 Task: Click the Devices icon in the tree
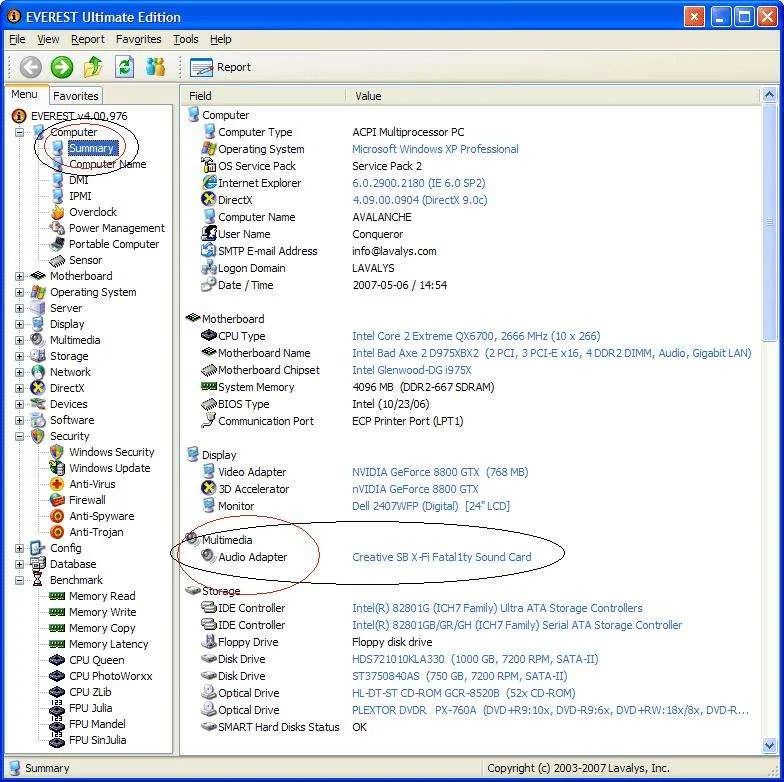tap(38, 404)
